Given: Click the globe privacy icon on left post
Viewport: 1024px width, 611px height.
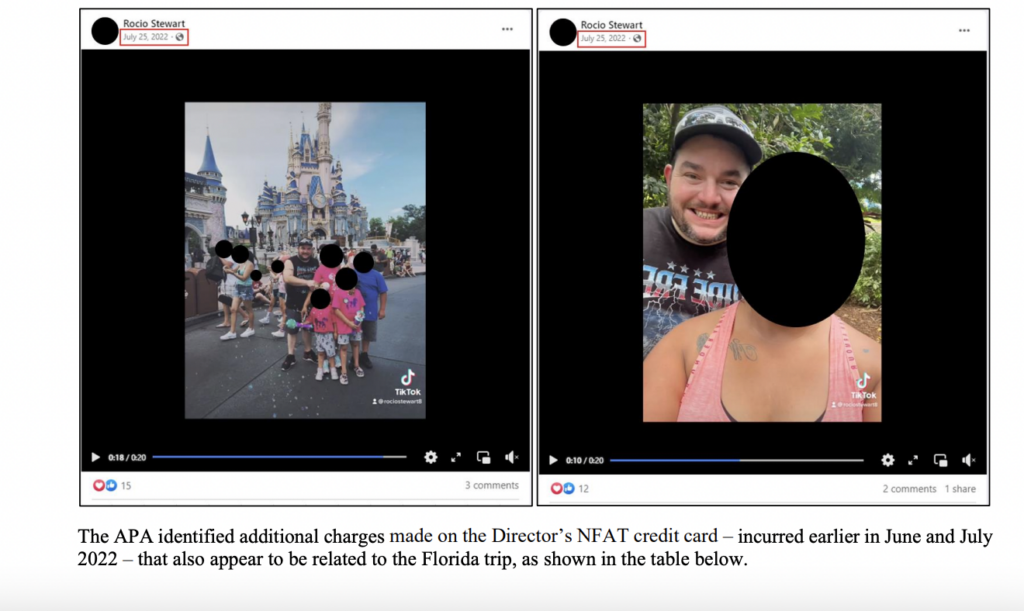Looking at the screenshot, I should [x=180, y=38].
